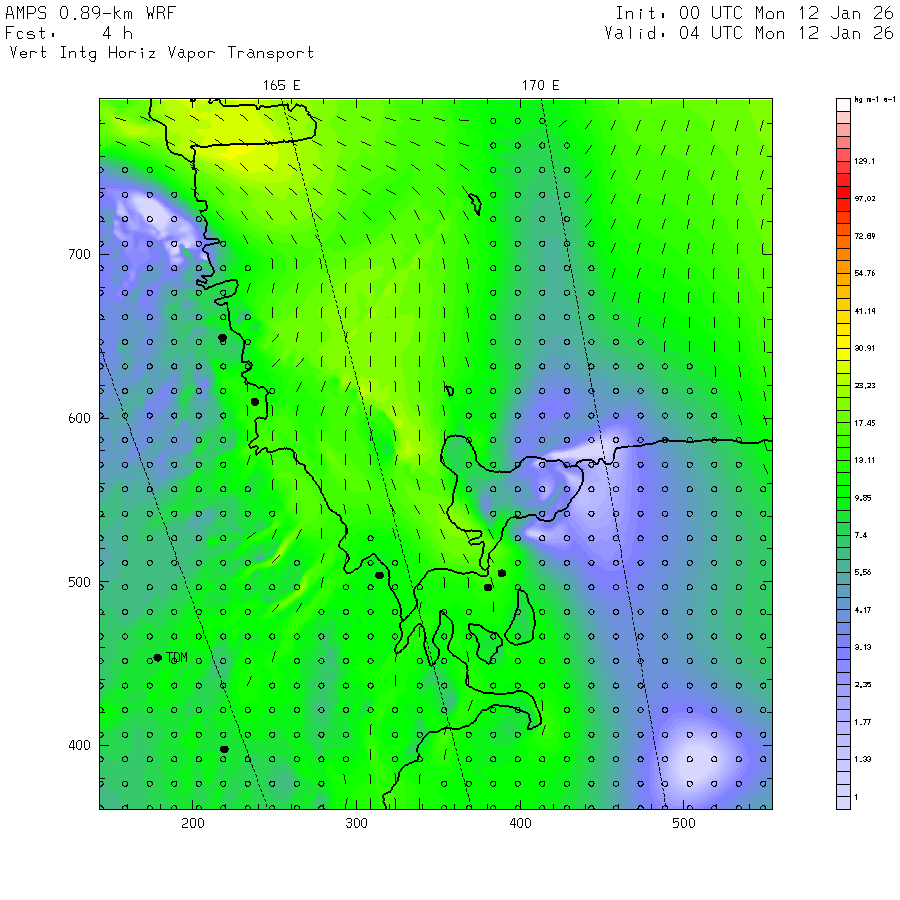
Task: Select the 'Fcst: 4 h' forecast hour text
Action: [69, 33]
